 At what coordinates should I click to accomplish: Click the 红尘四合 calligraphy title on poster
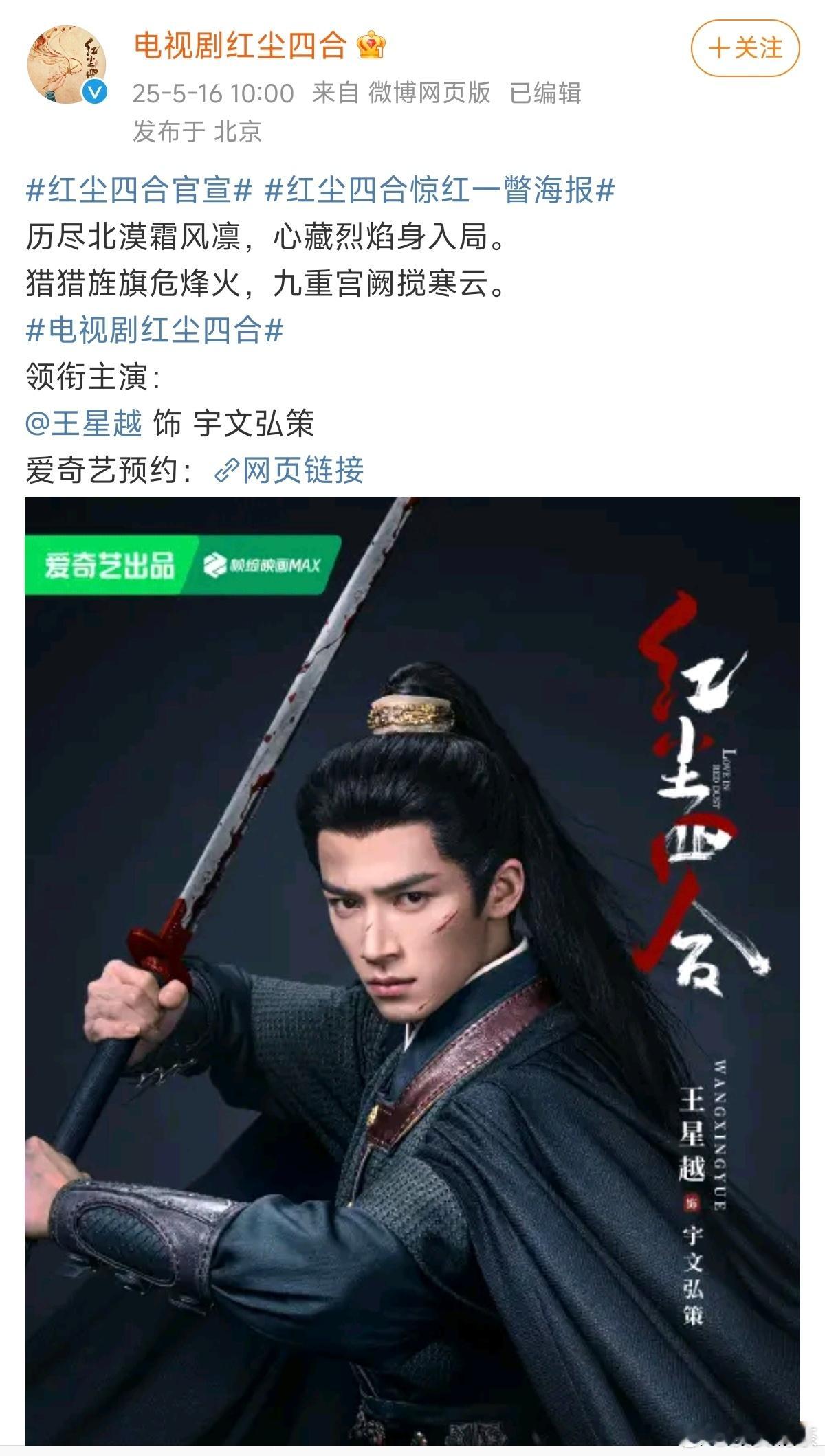click(x=694, y=790)
